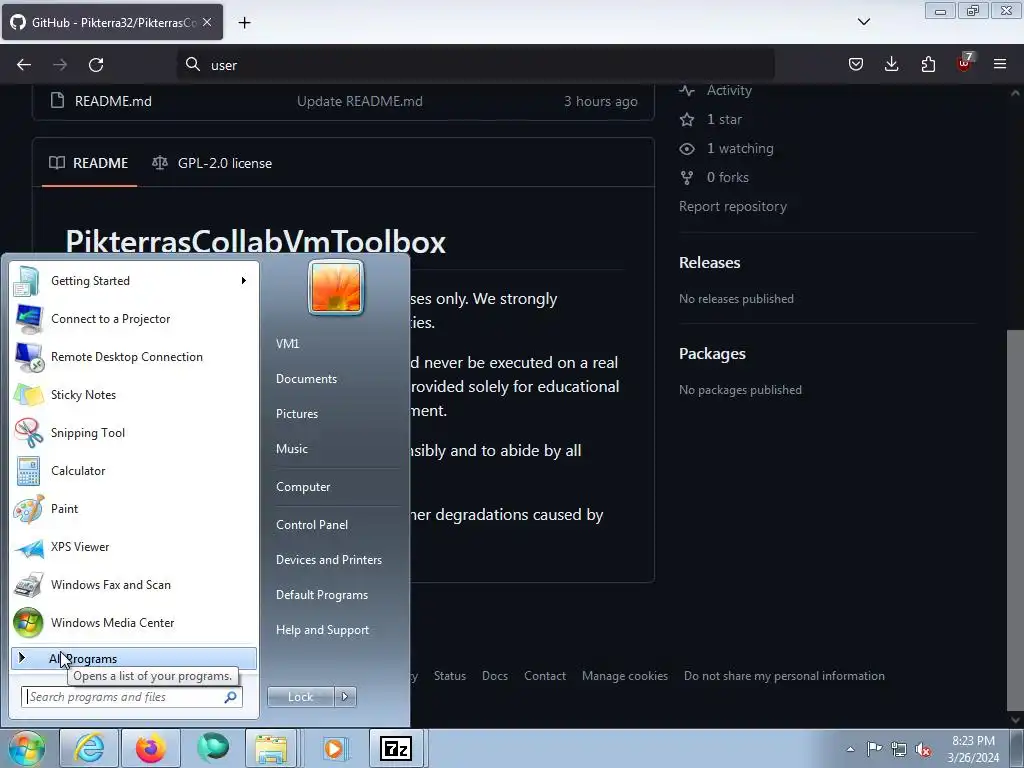Click the user account picture

(336, 287)
